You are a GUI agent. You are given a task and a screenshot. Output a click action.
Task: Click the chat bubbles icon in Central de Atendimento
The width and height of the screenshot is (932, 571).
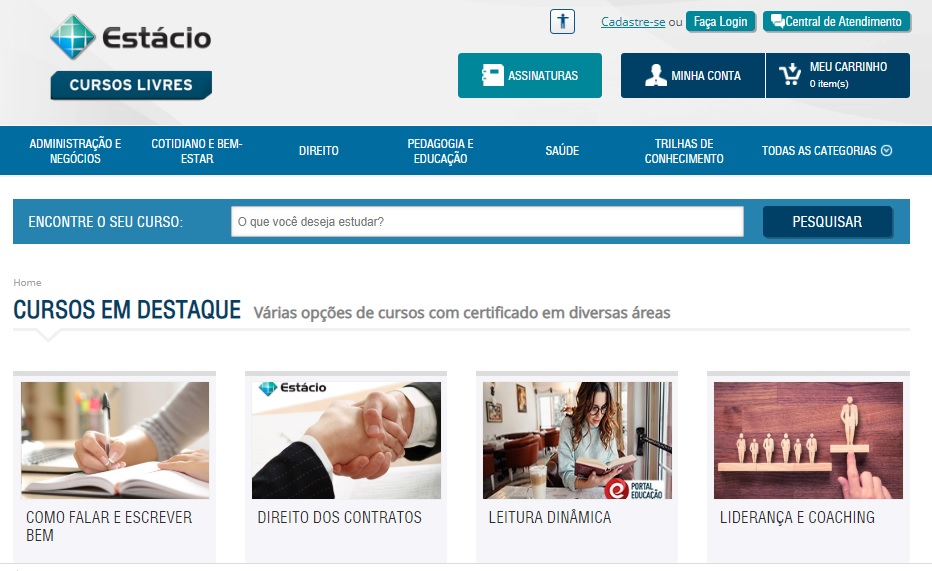click(777, 21)
